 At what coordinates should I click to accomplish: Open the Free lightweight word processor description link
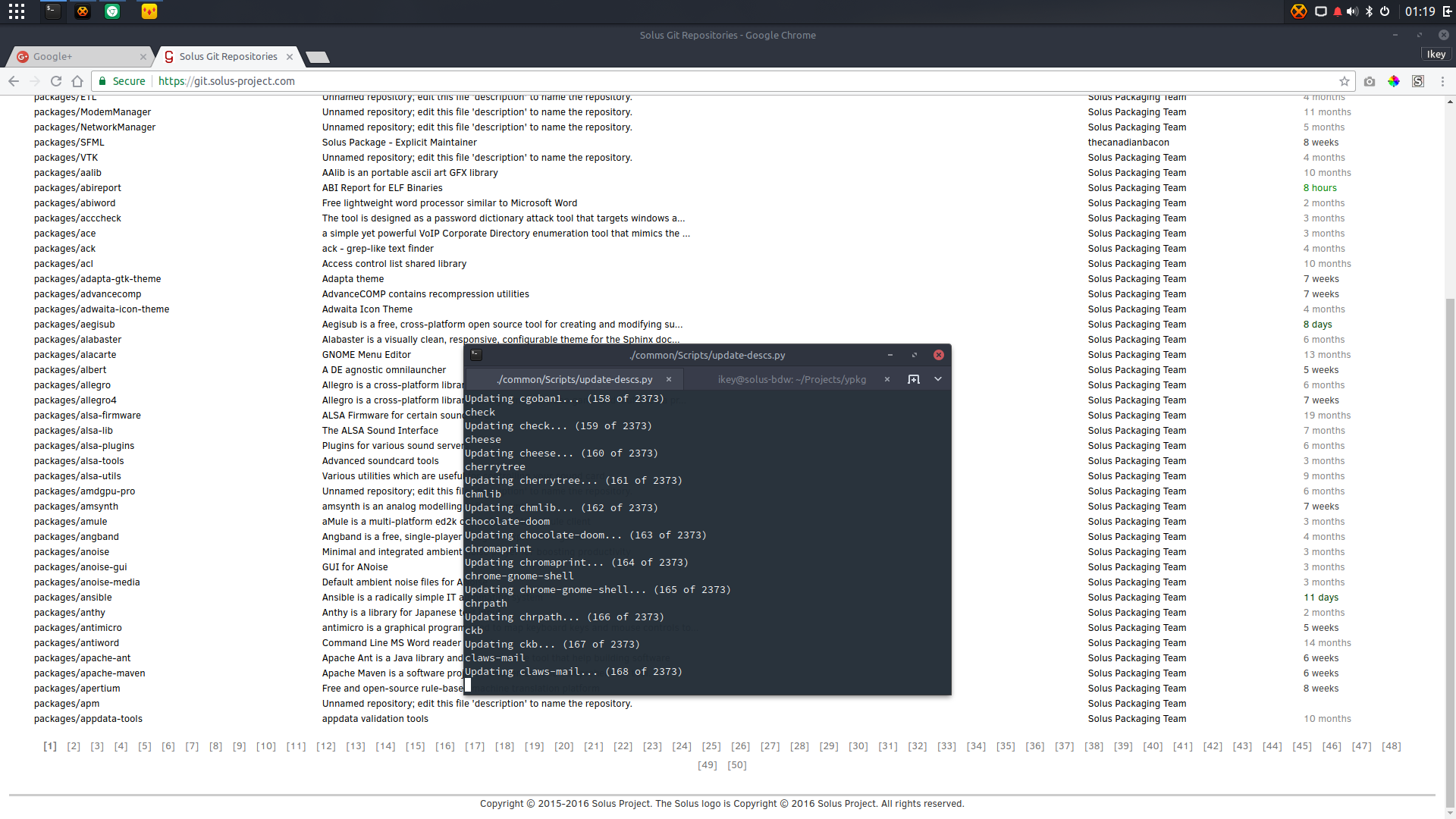pyautogui.click(x=450, y=203)
